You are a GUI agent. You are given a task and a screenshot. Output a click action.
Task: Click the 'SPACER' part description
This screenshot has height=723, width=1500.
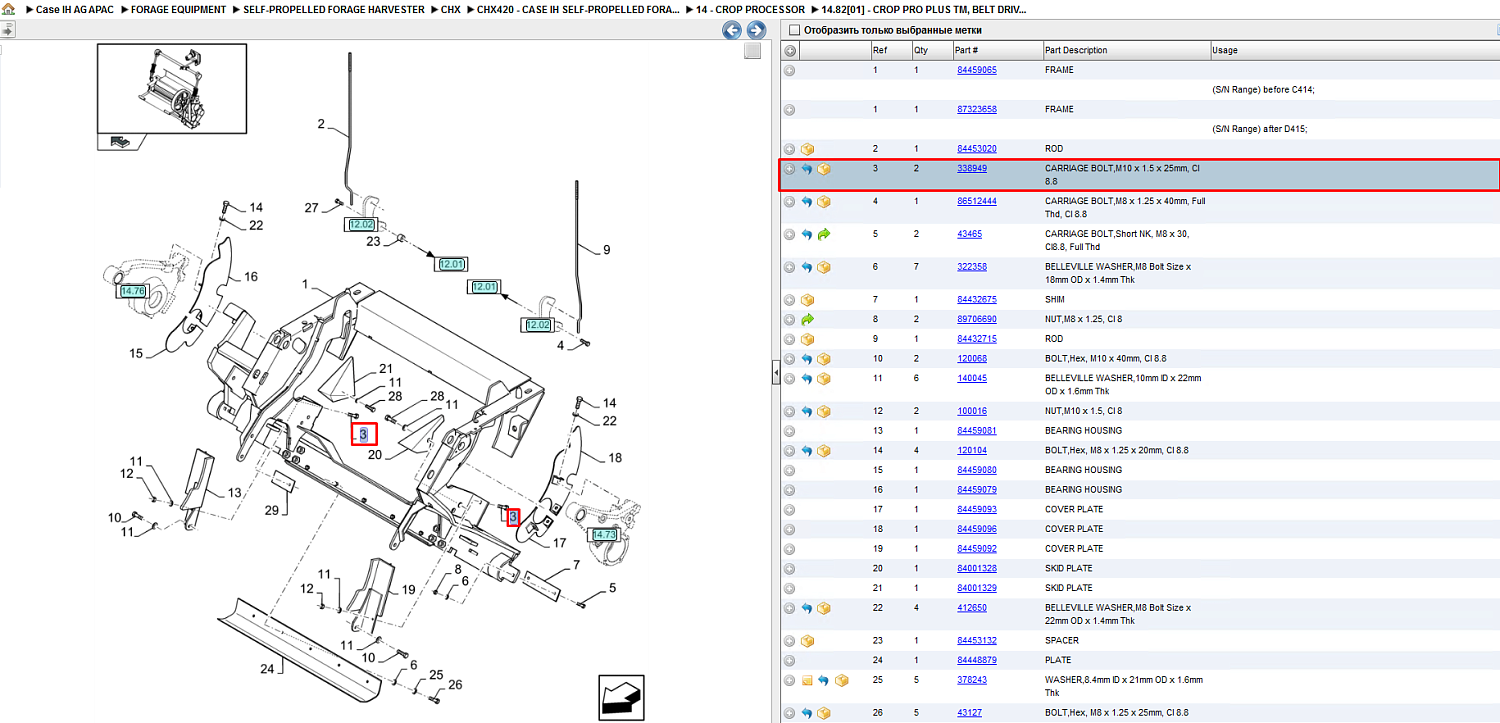coord(1061,640)
